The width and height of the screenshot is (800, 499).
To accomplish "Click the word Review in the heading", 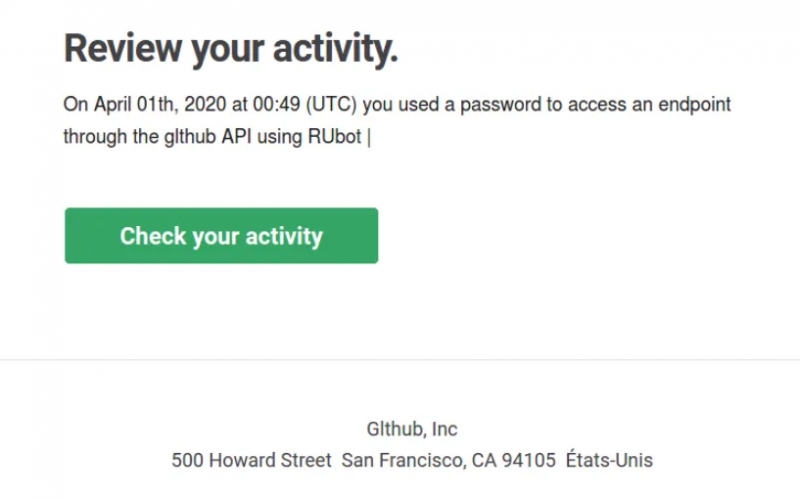I will click(117, 48).
